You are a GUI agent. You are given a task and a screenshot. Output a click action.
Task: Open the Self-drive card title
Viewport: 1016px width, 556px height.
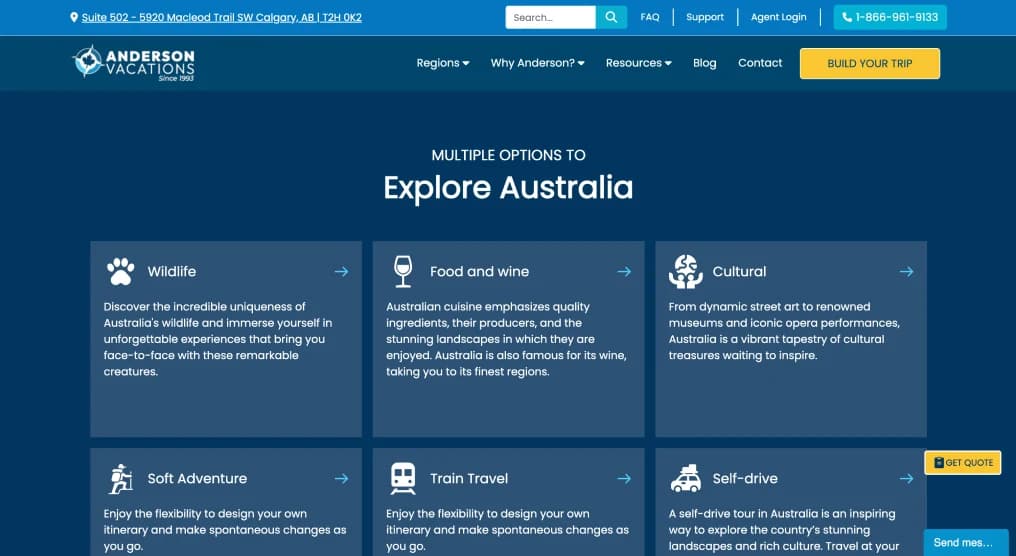pos(745,479)
